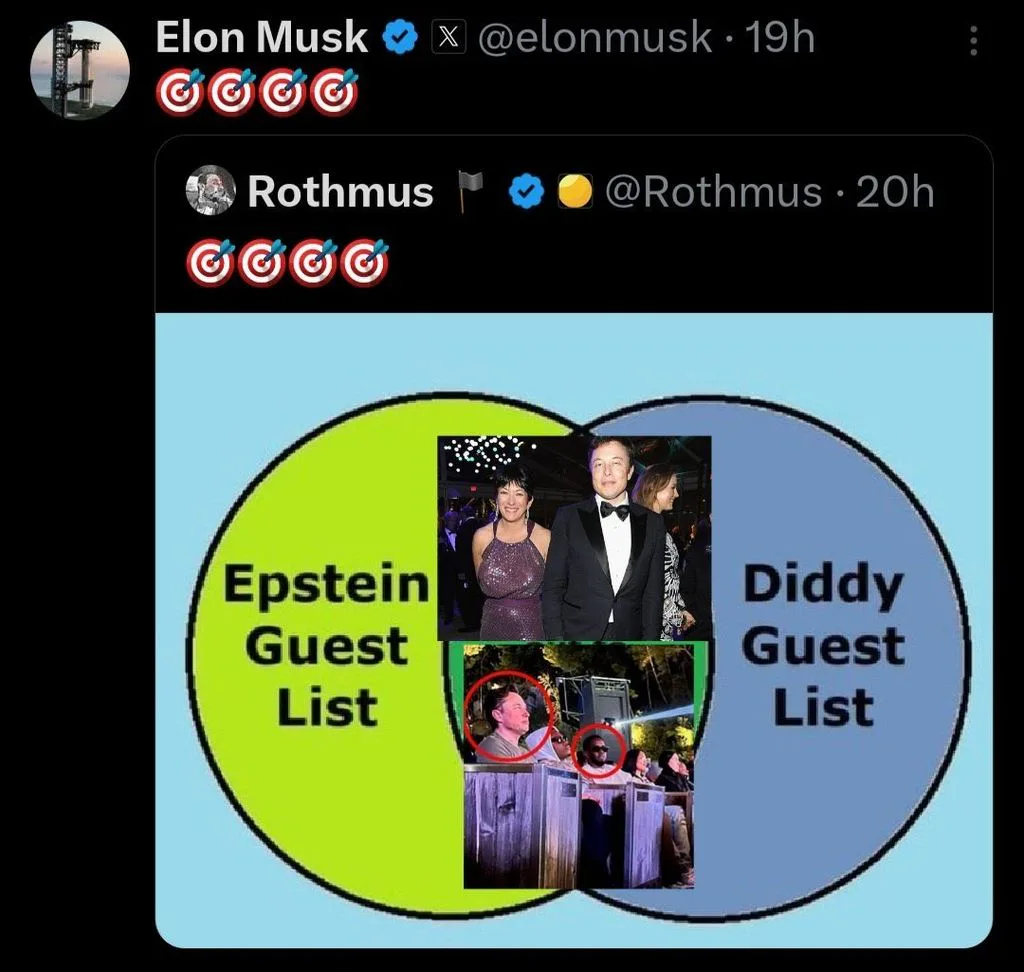Open the three-dot more options menu

[973, 40]
